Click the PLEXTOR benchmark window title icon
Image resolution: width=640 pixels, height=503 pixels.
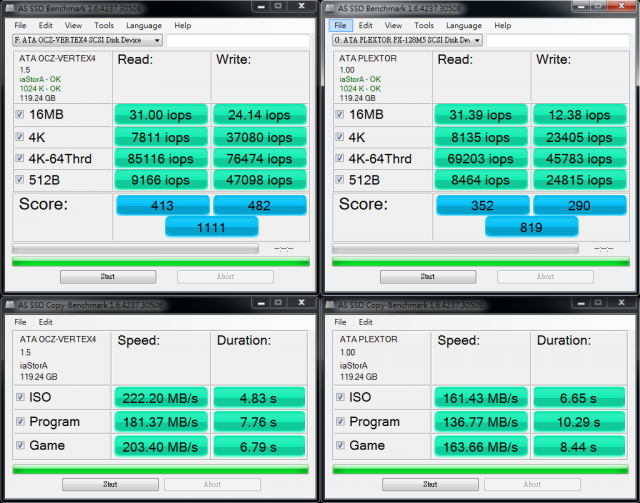[330, 8]
